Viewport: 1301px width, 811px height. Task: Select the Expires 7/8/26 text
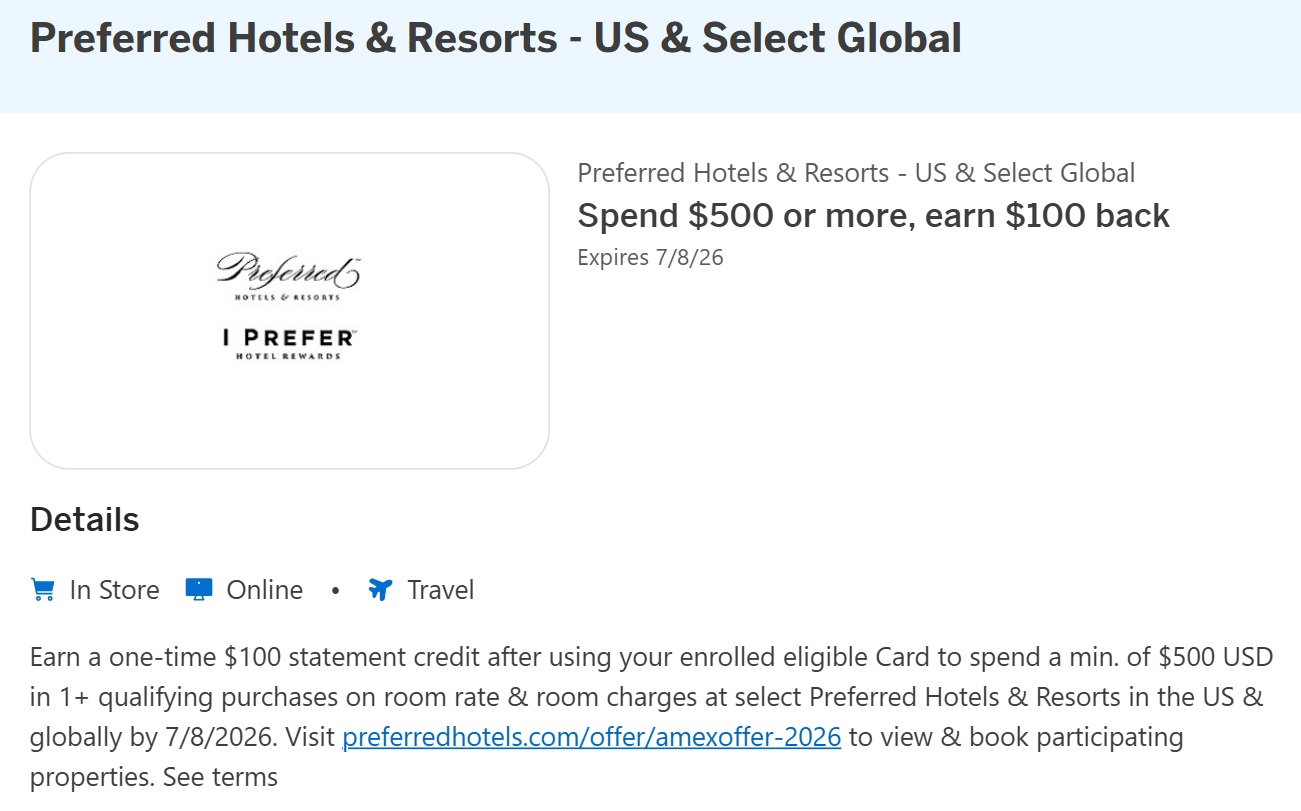tap(650, 257)
